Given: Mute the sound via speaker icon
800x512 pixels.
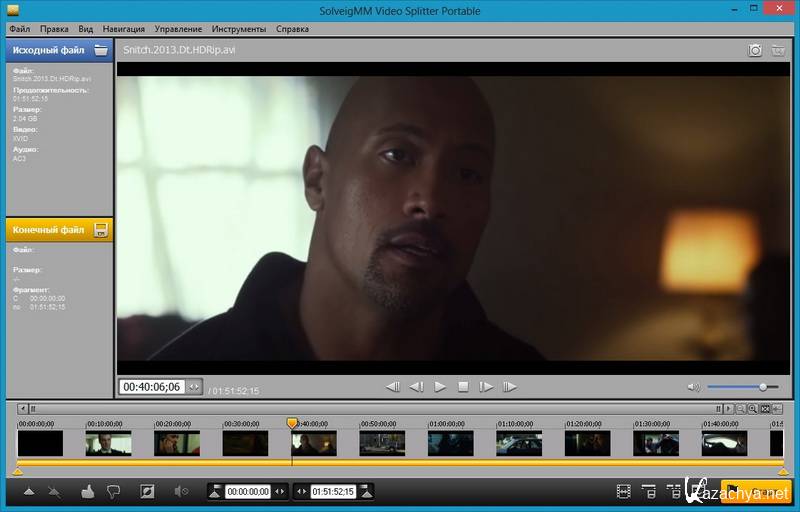Looking at the screenshot, I should tap(693, 387).
